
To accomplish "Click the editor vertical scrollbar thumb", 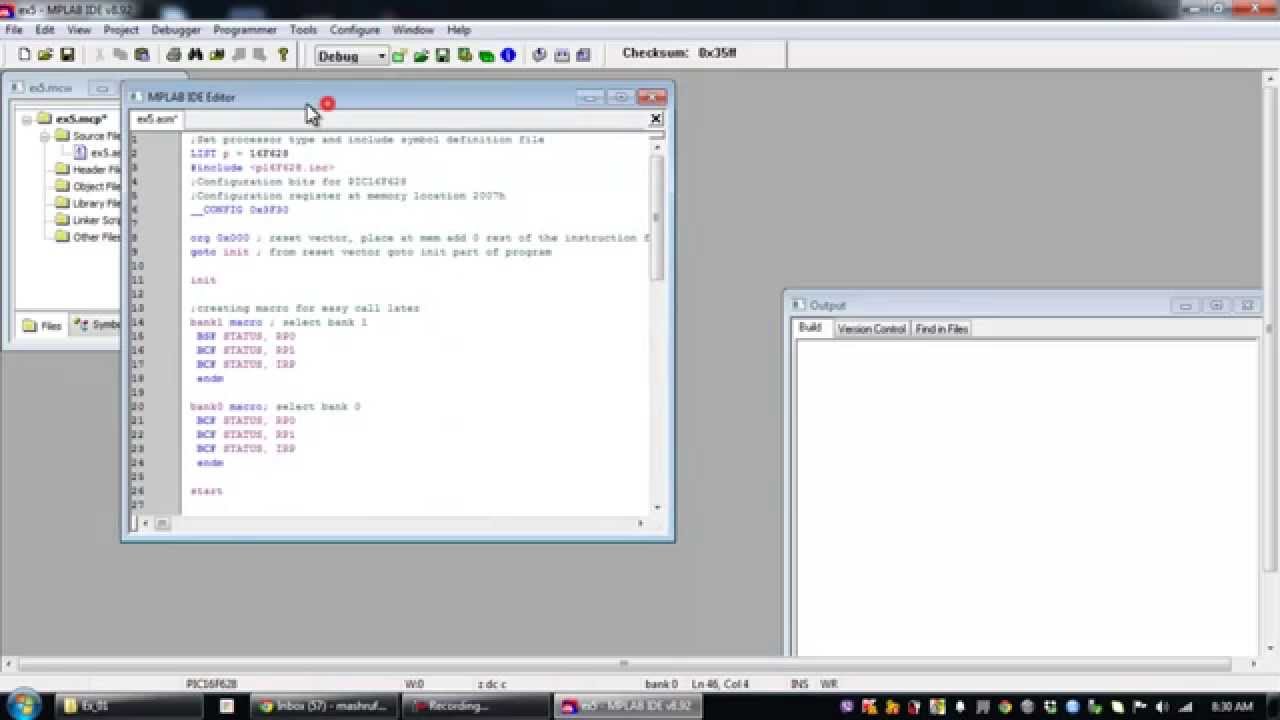I will 657,216.
